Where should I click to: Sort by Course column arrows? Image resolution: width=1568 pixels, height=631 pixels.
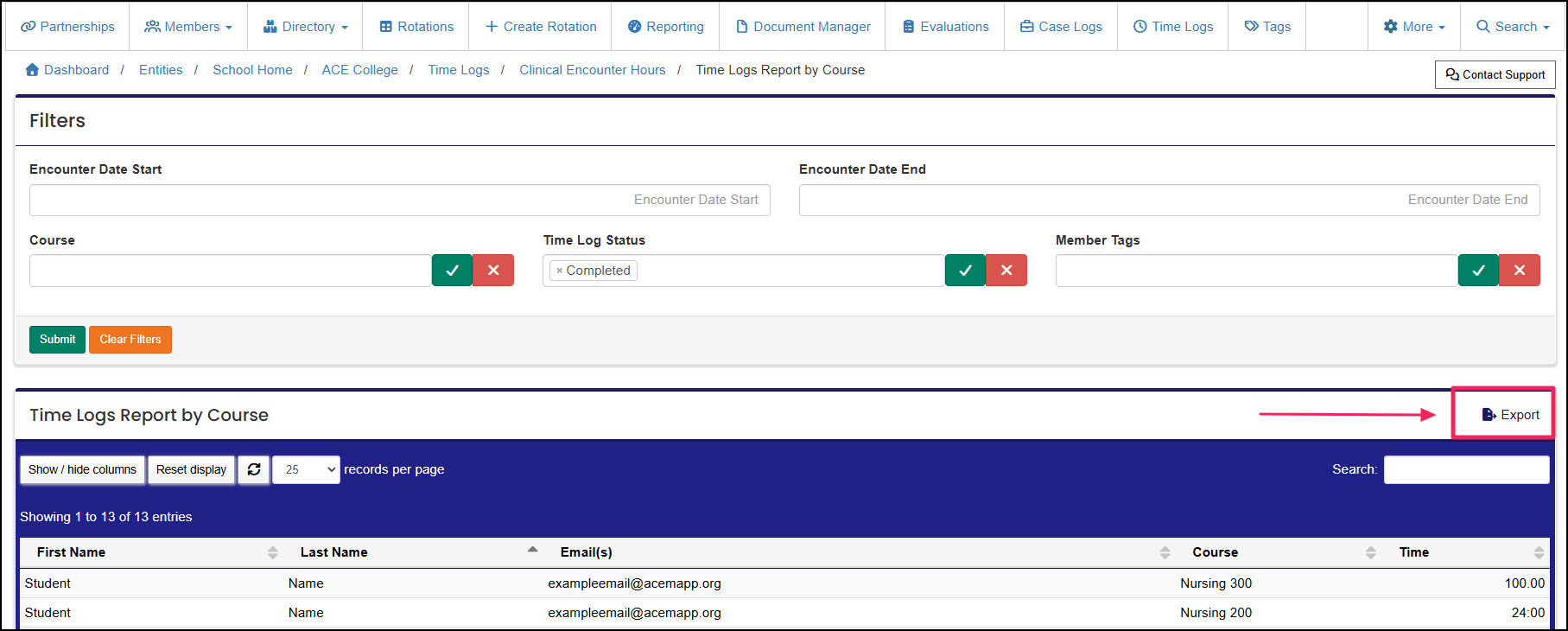click(x=1371, y=552)
